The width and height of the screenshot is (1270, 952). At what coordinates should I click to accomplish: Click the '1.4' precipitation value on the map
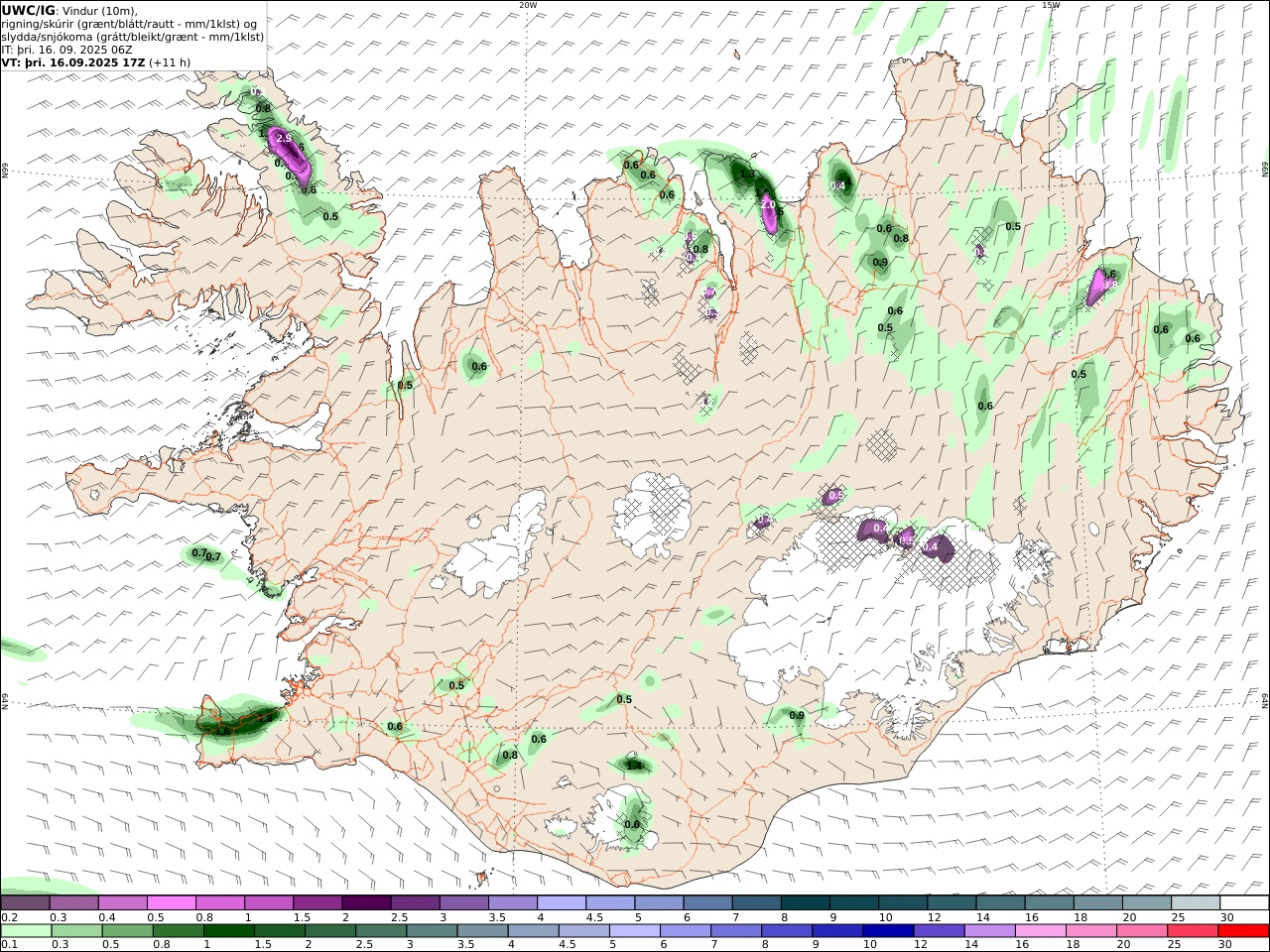point(635,766)
